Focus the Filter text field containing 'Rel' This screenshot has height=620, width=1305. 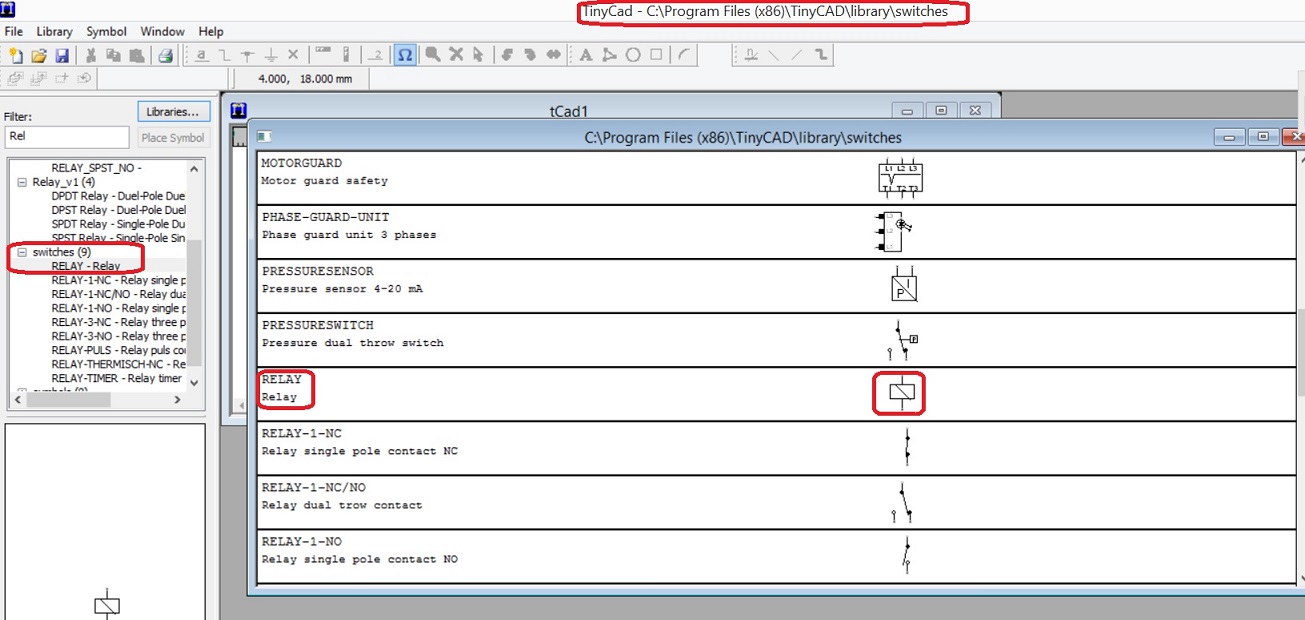pyautogui.click(x=67, y=137)
